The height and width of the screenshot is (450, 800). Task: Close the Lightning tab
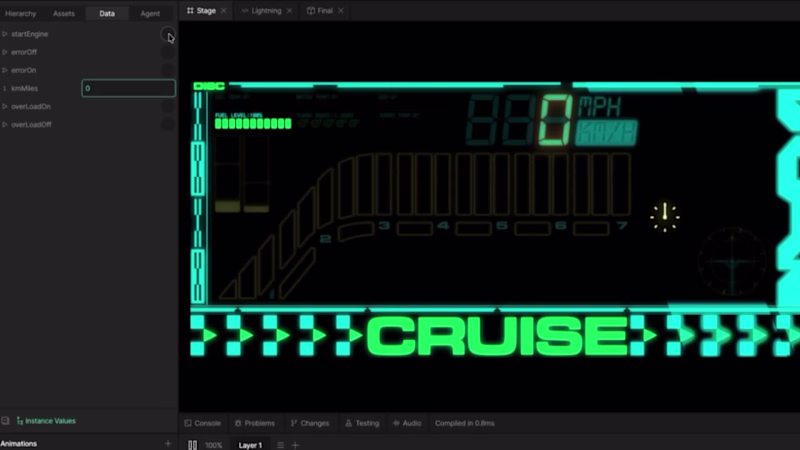[x=289, y=11]
